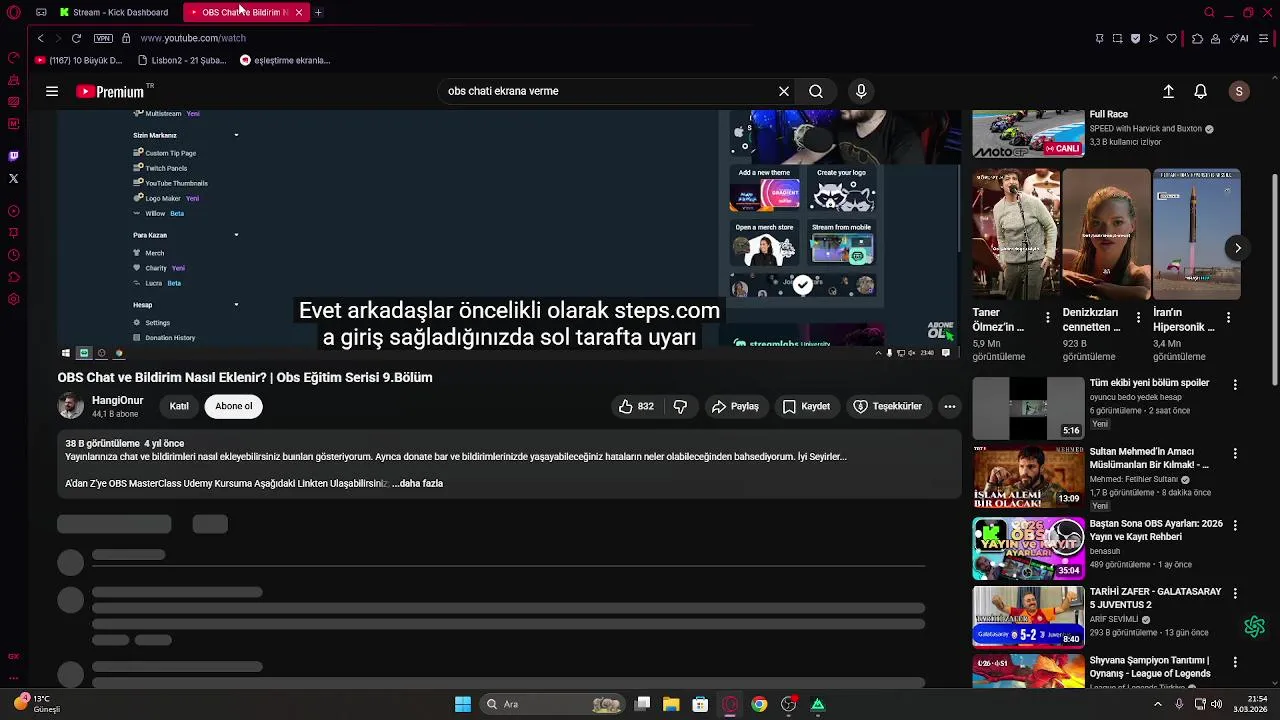The height and width of the screenshot is (720, 1280).
Task: Open Opera AI toolbar button
Action: (x=1239, y=38)
